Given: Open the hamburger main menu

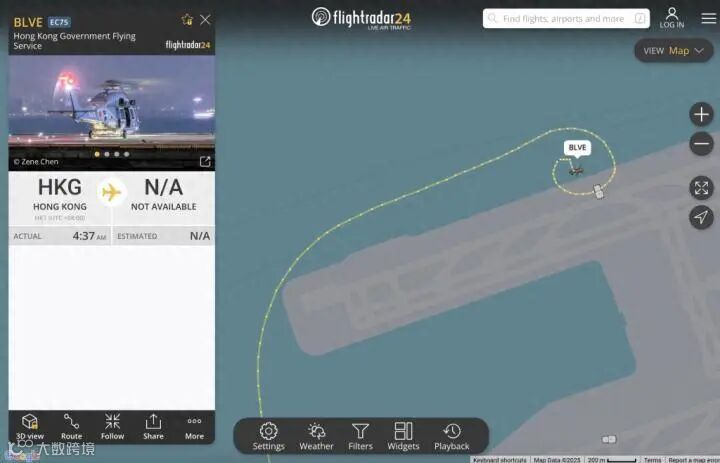Looking at the screenshot, I should (709, 18).
